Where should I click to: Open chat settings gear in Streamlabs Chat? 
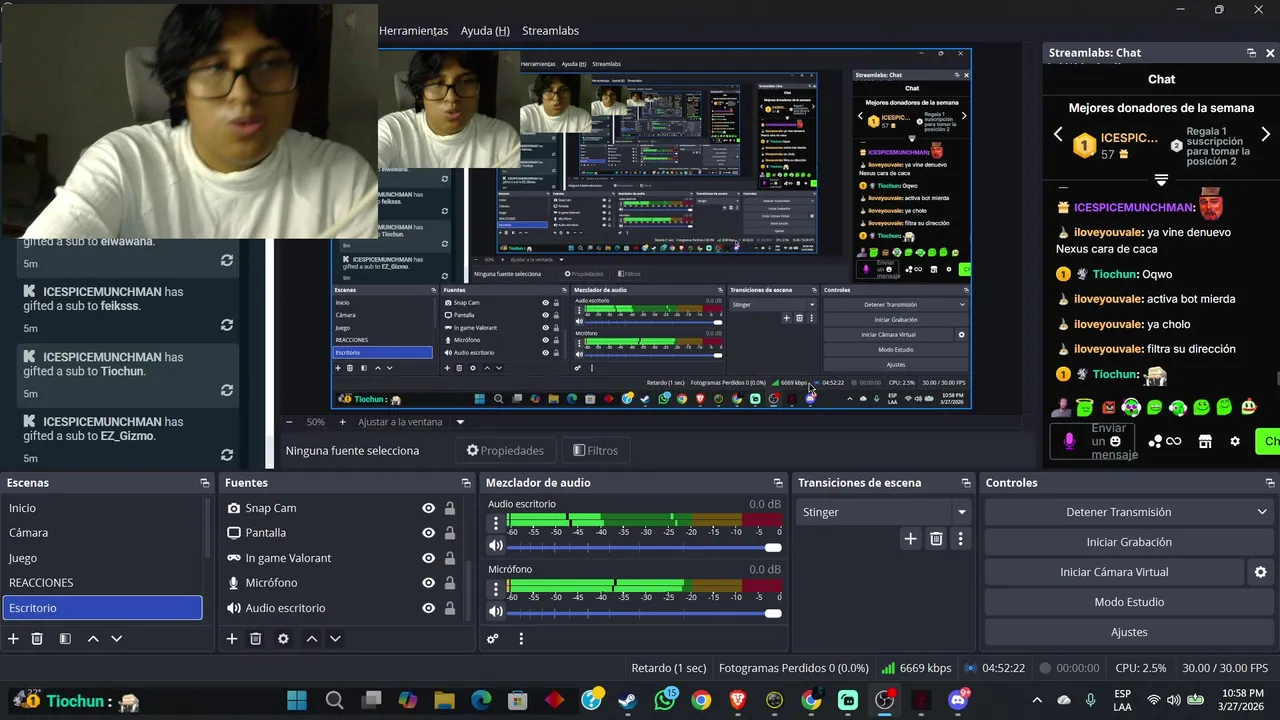(x=1235, y=441)
